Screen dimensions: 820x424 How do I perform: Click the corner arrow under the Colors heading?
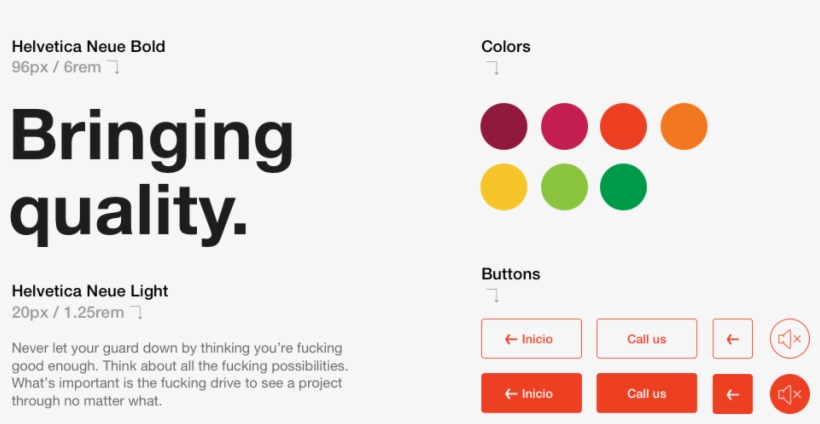pyautogui.click(x=492, y=69)
